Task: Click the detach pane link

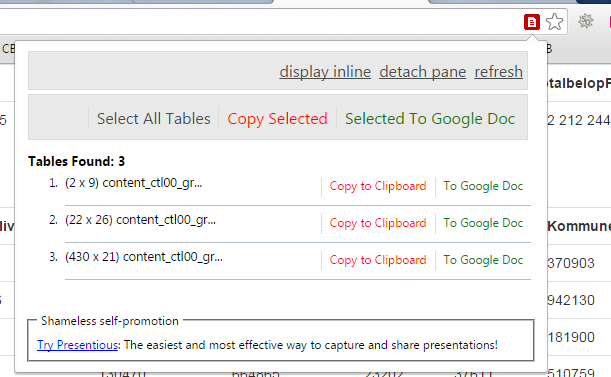Action: (423, 72)
